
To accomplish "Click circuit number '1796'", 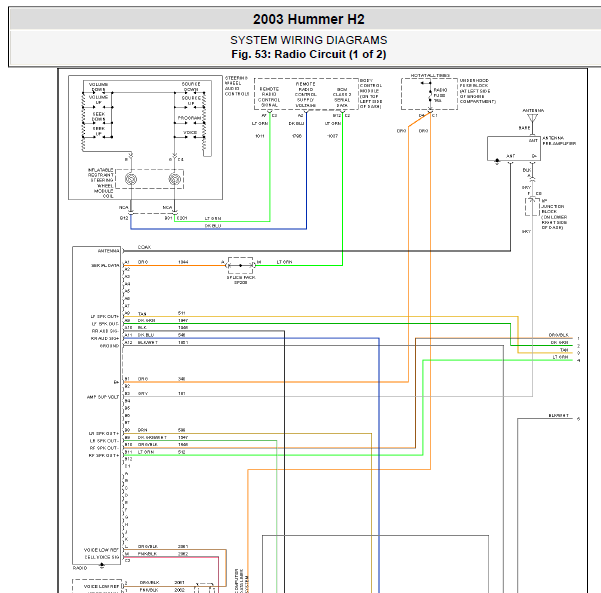I will pyautogui.click(x=297, y=136).
